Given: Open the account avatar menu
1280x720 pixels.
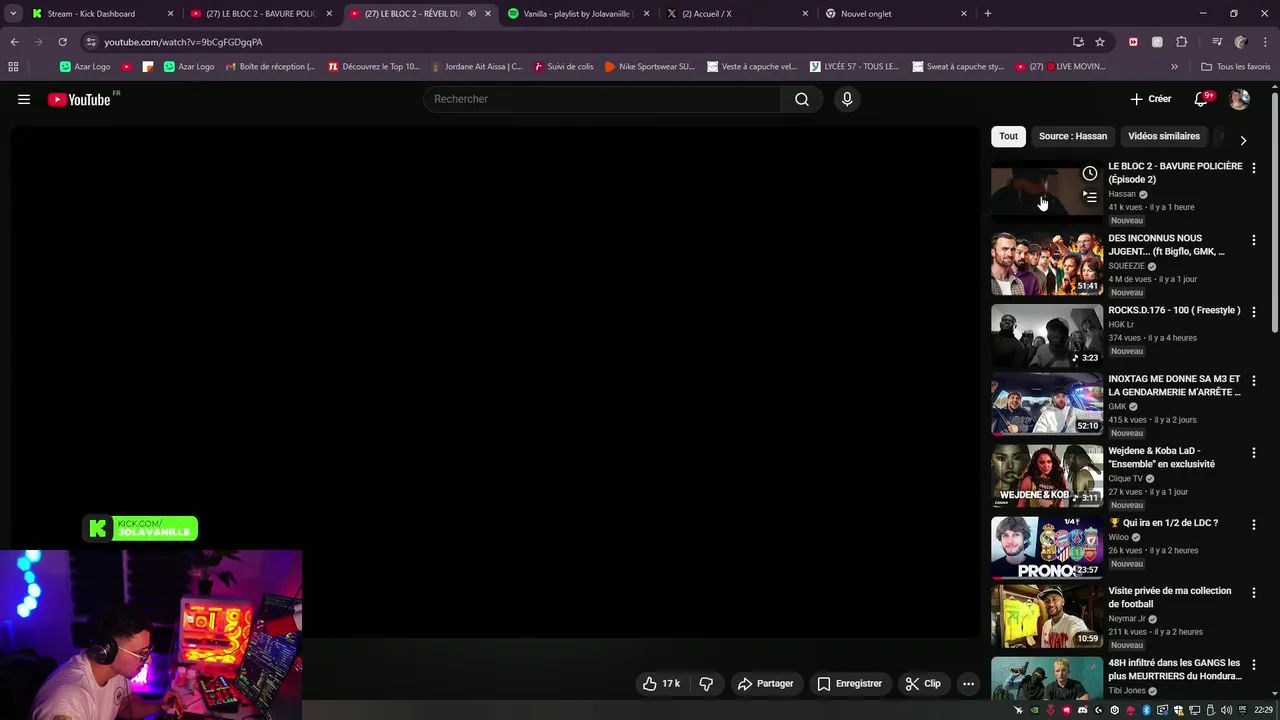Looking at the screenshot, I should click(1239, 99).
